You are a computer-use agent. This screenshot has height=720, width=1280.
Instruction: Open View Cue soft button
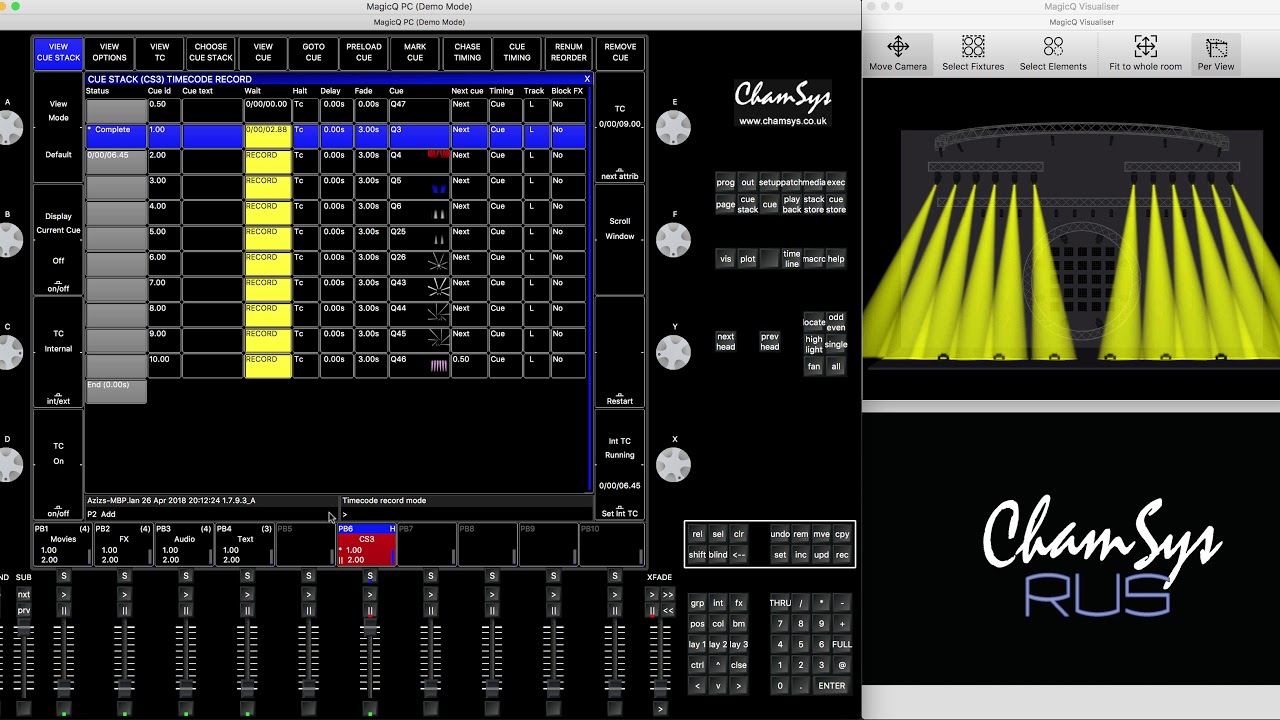tap(263, 53)
